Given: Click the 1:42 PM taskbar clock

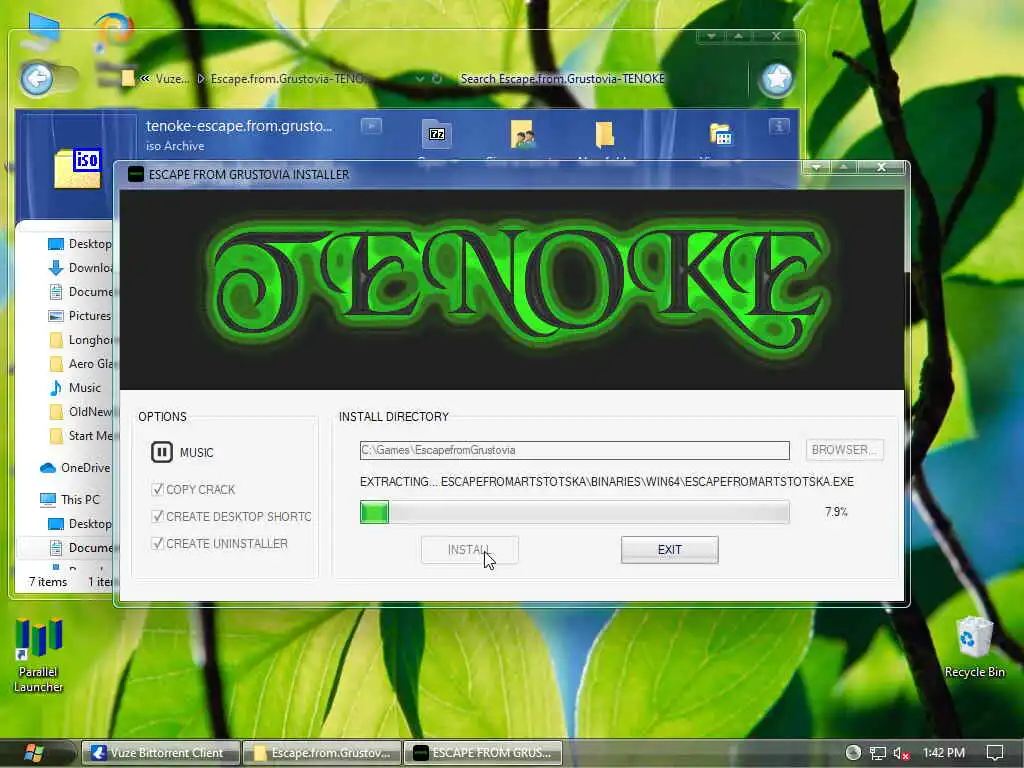Looking at the screenshot, I should (944, 753).
